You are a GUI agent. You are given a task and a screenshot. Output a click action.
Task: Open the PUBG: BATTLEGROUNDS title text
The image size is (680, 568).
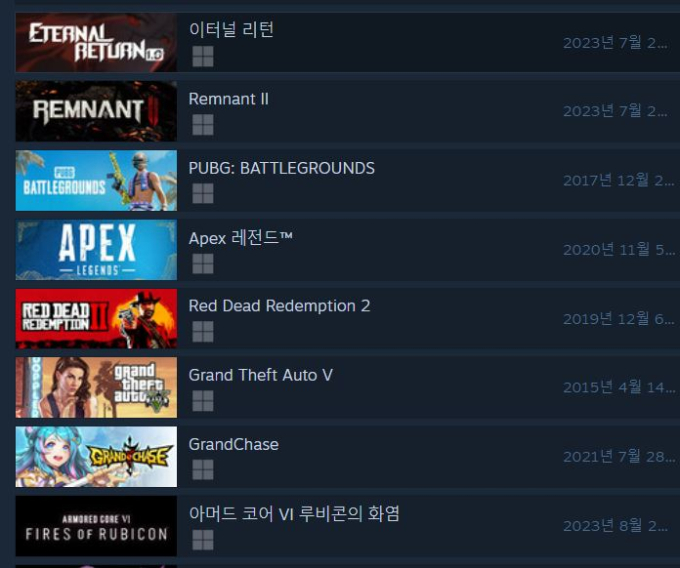point(281,168)
